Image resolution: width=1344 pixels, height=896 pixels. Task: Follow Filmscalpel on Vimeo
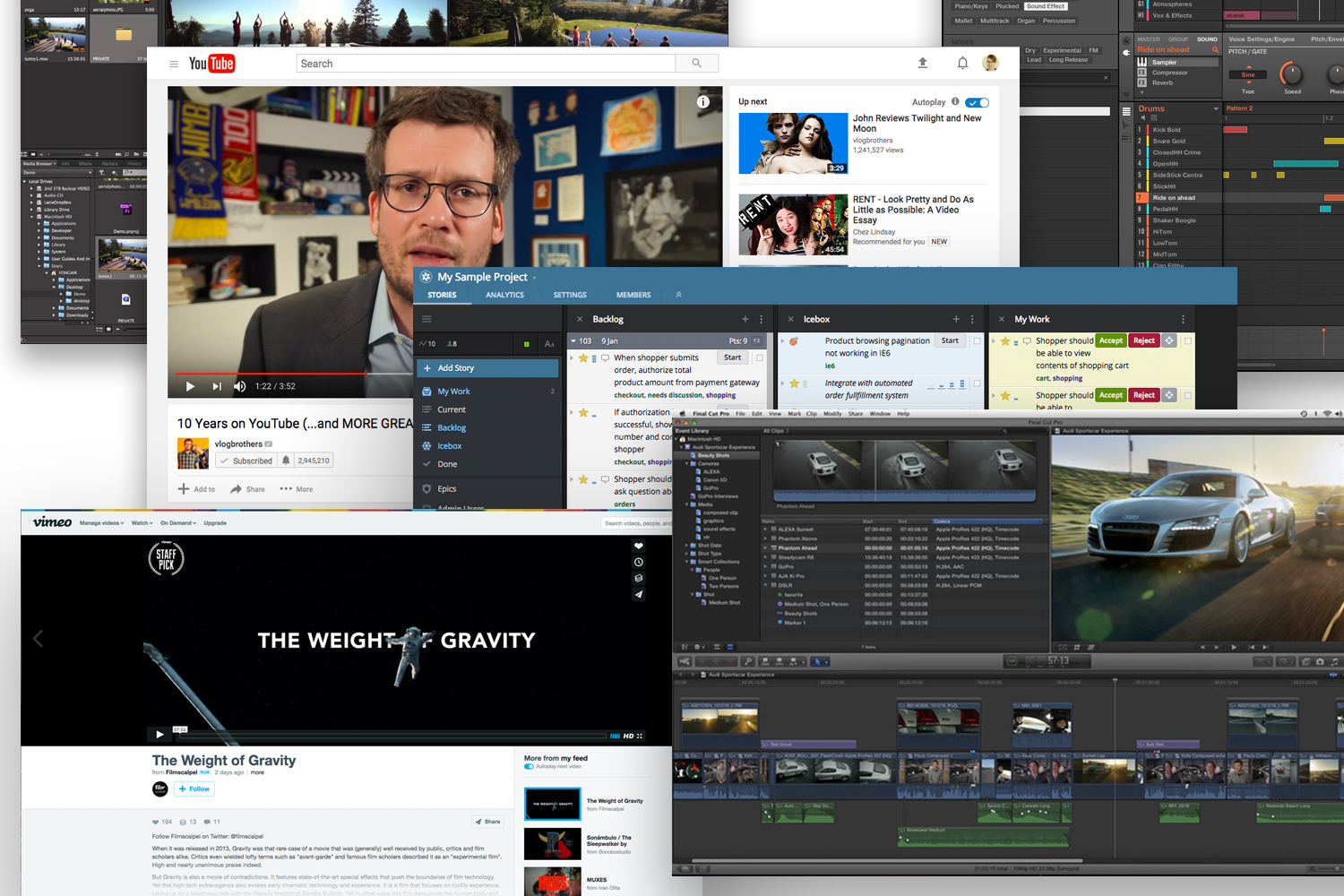click(194, 789)
